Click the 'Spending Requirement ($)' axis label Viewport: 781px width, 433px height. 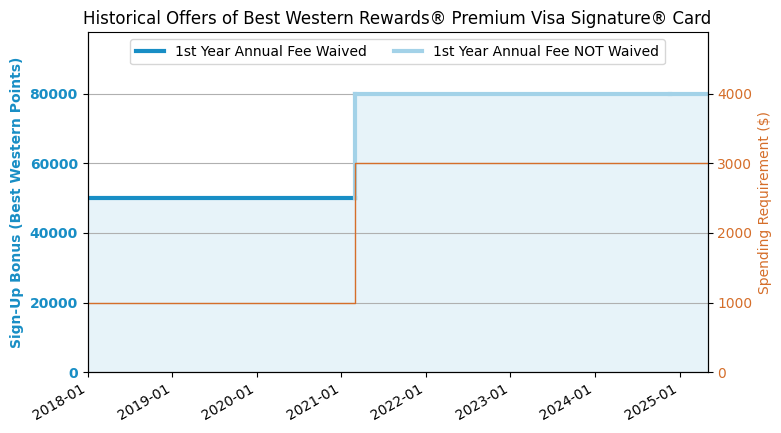tap(764, 203)
